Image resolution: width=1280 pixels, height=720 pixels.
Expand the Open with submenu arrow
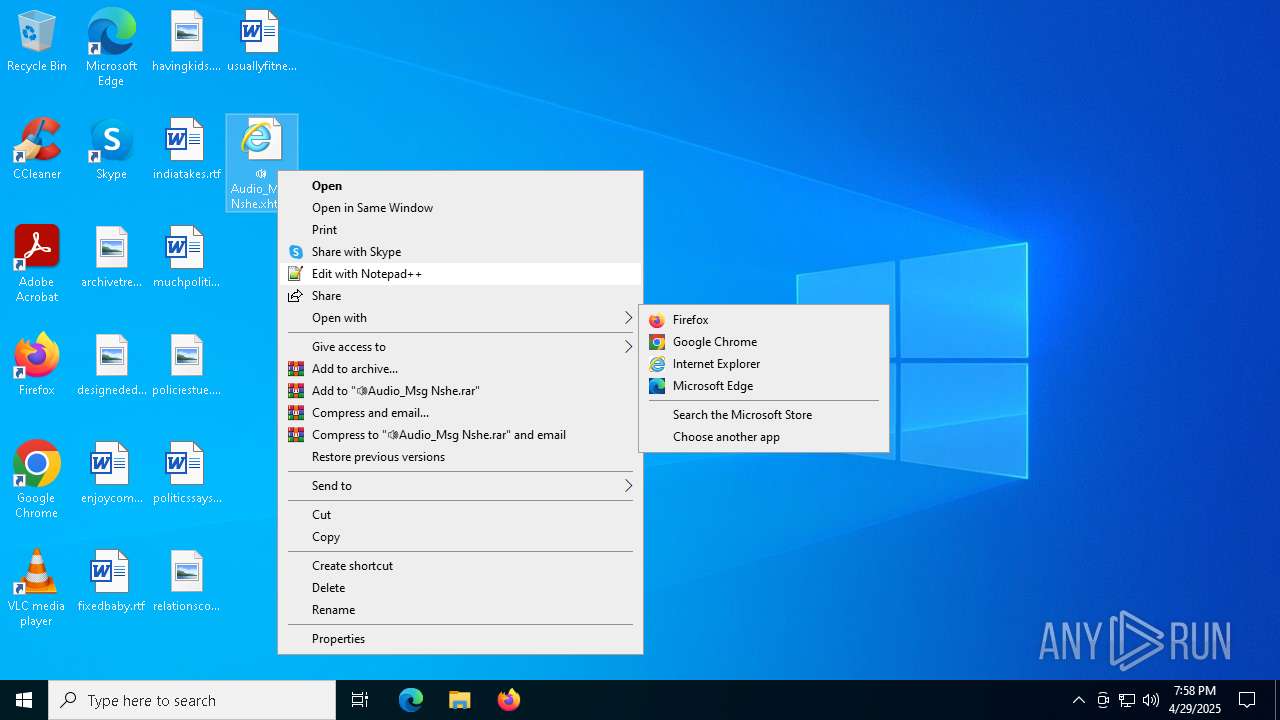click(628, 318)
